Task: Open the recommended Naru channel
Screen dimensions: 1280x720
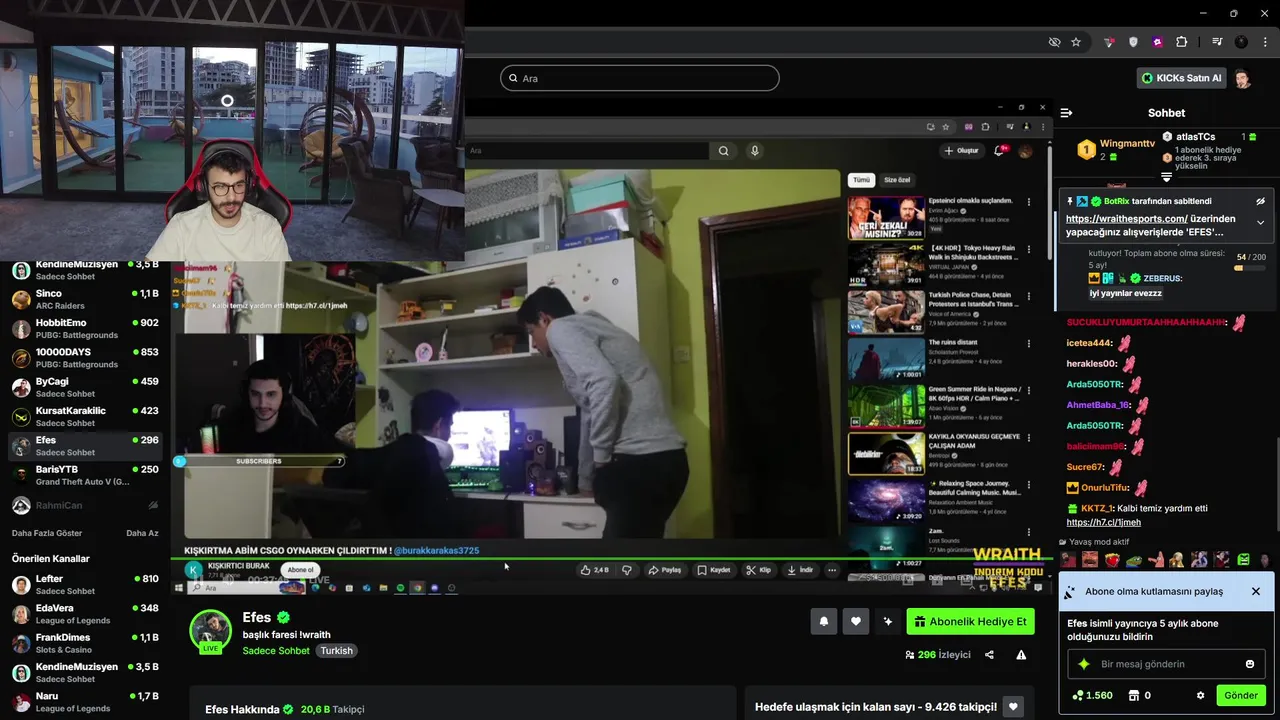Action: pyautogui.click(x=85, y=701)
